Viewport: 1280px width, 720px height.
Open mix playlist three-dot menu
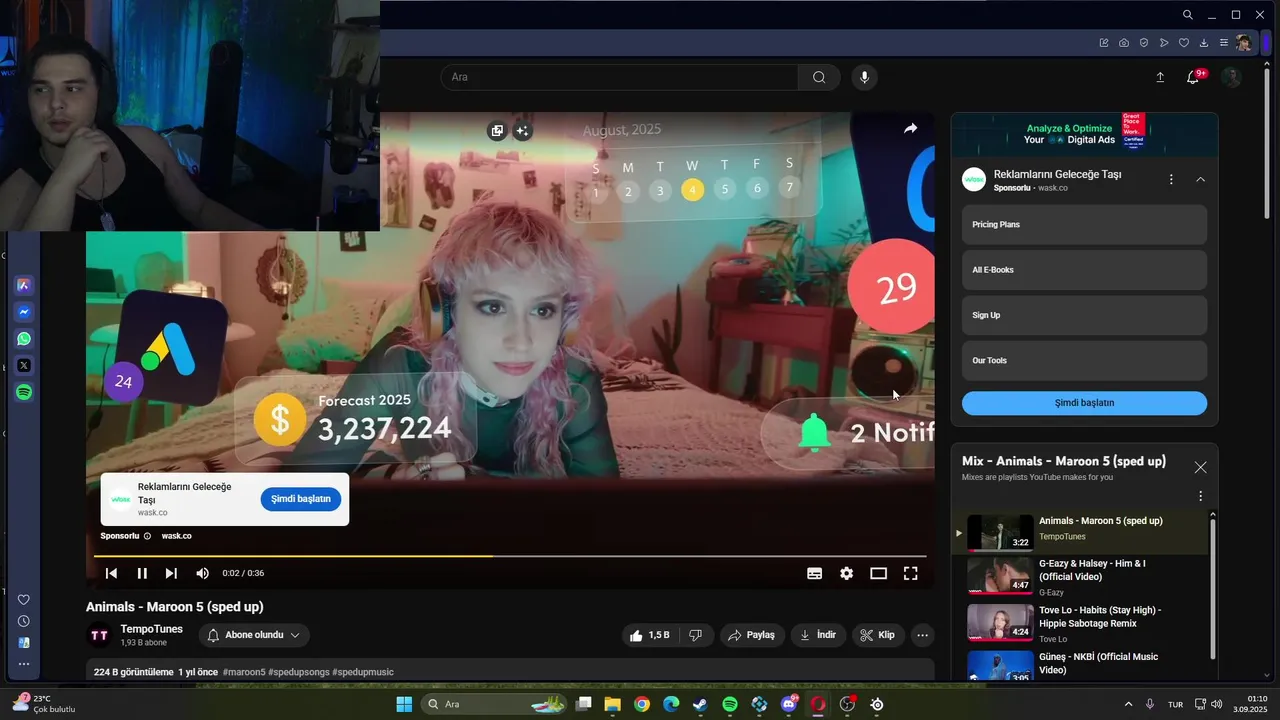[1201, 496]
